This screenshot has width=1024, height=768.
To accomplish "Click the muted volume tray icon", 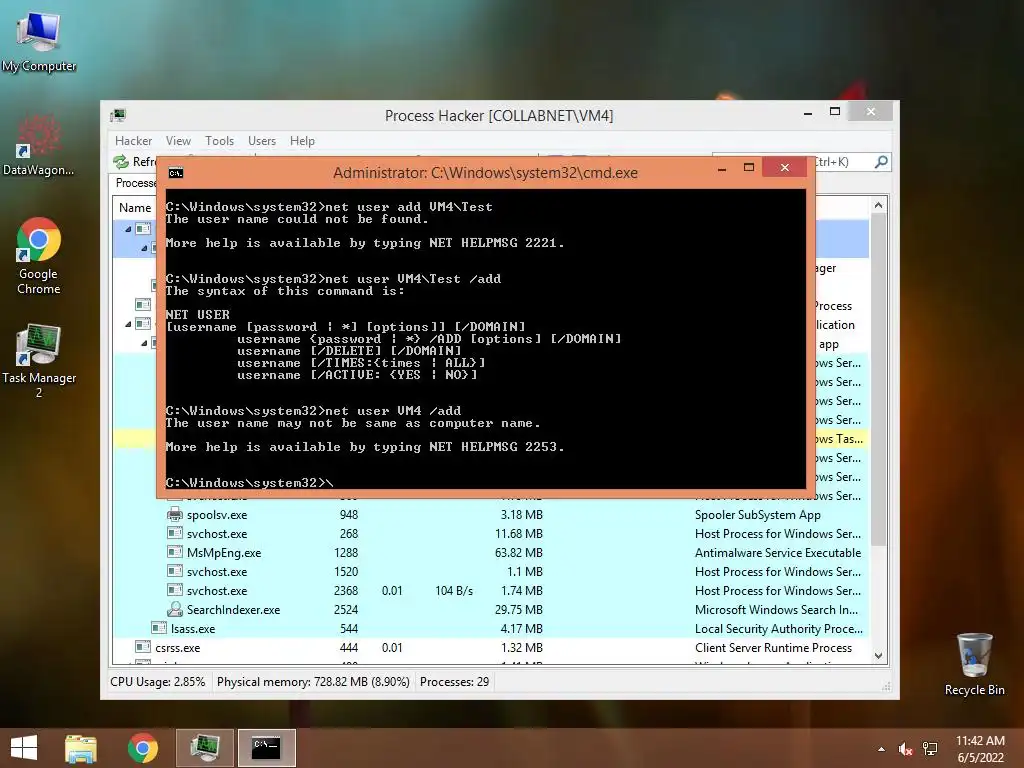I will tap(905, 749).
